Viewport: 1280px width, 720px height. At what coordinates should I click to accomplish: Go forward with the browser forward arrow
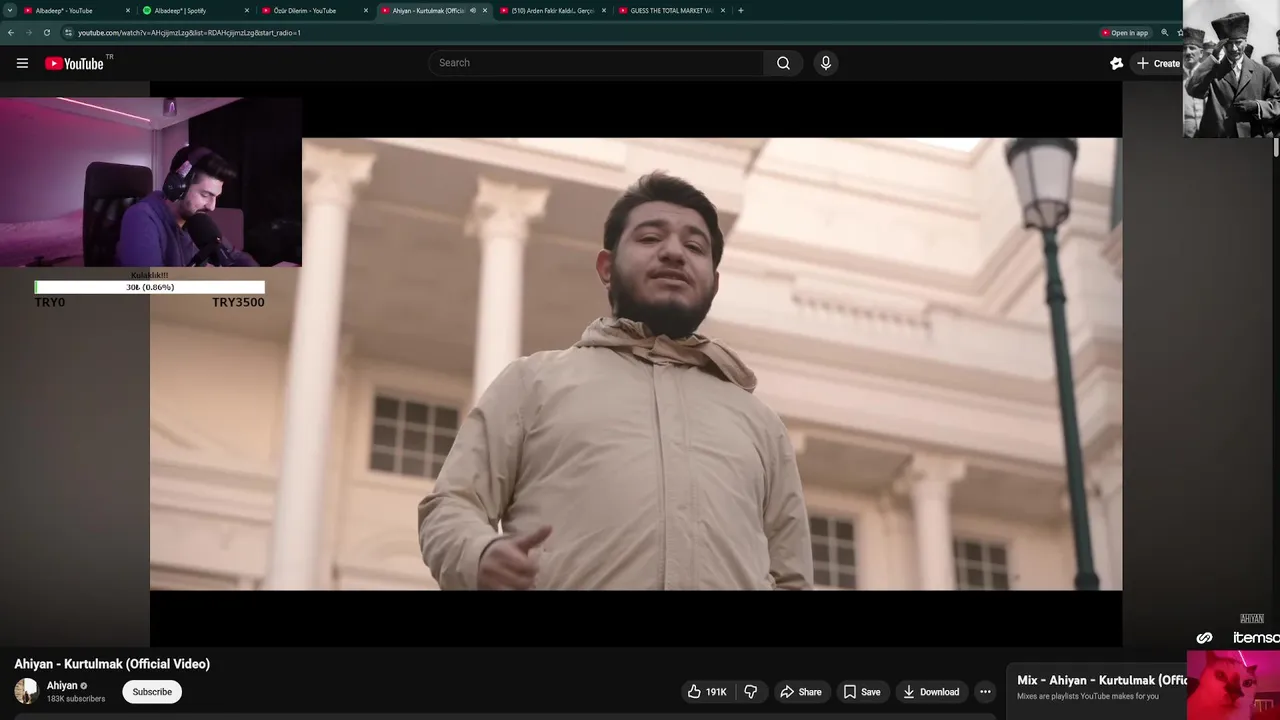pyautogui.click(x=28, y=33)
